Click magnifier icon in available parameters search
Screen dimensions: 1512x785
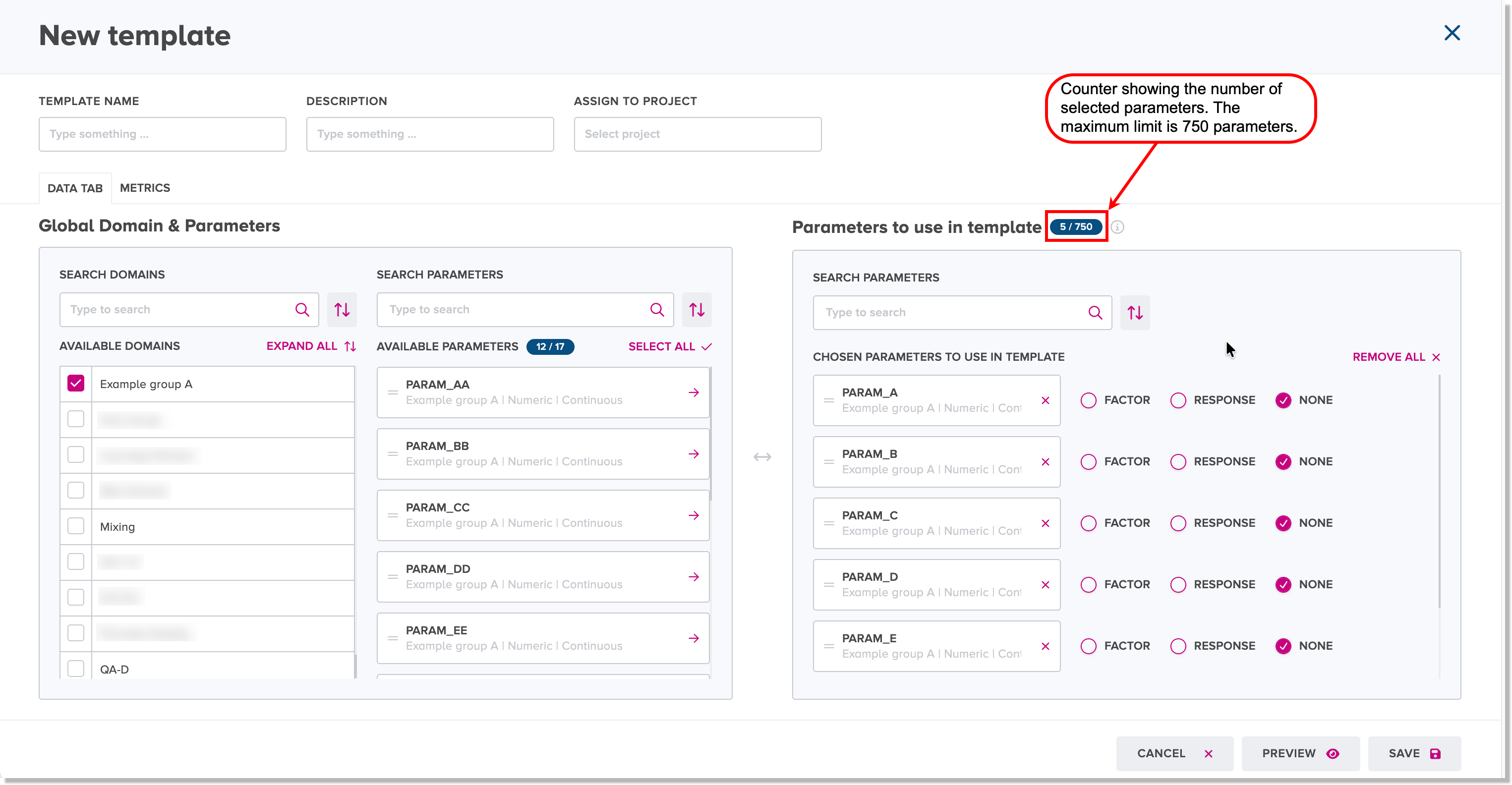point(657,309)
